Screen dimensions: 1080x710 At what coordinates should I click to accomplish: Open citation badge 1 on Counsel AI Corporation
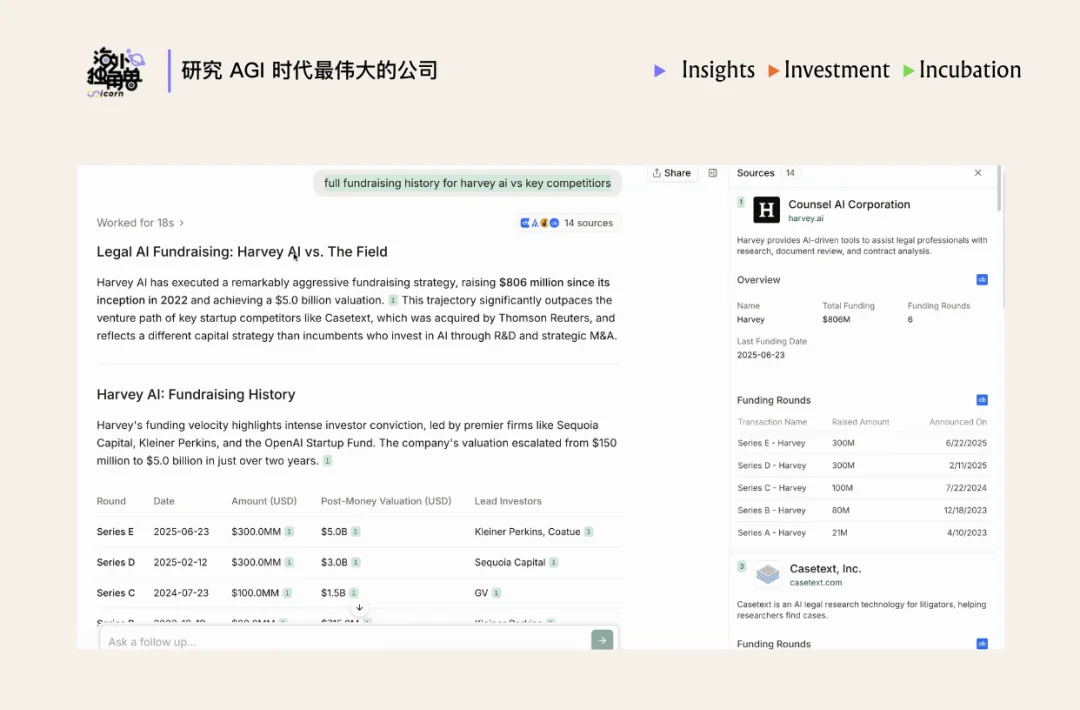coord(741,202)
